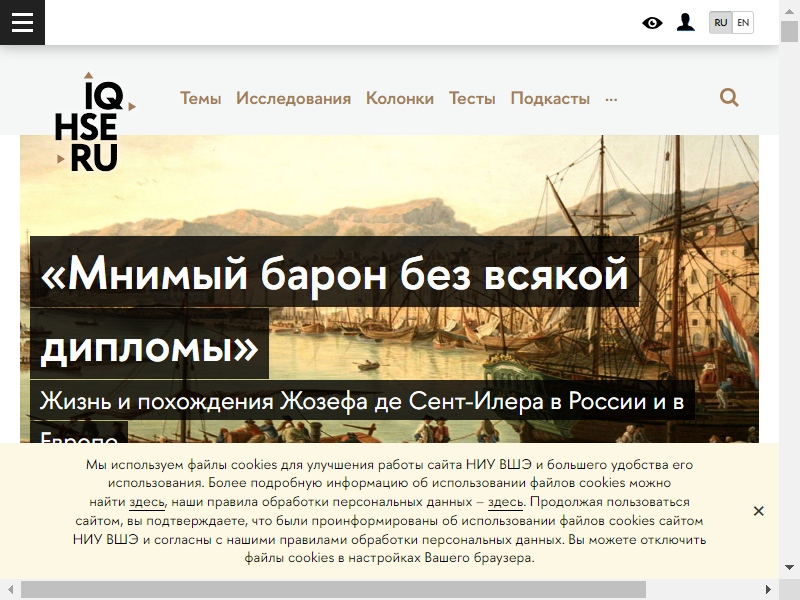This screenshot has width=800, height=600.
Task: Open site search magnifier
Action: point(729,97)
